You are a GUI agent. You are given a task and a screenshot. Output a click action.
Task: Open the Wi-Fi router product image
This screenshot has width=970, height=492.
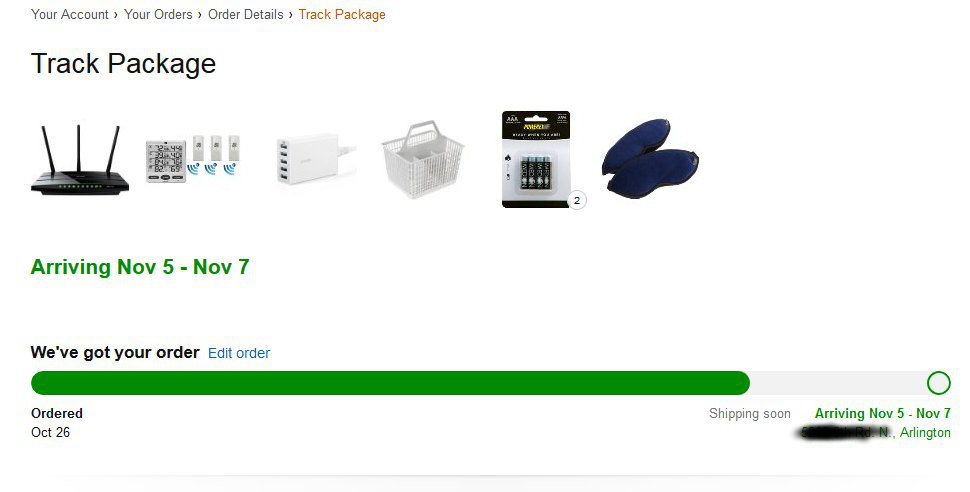80,160
